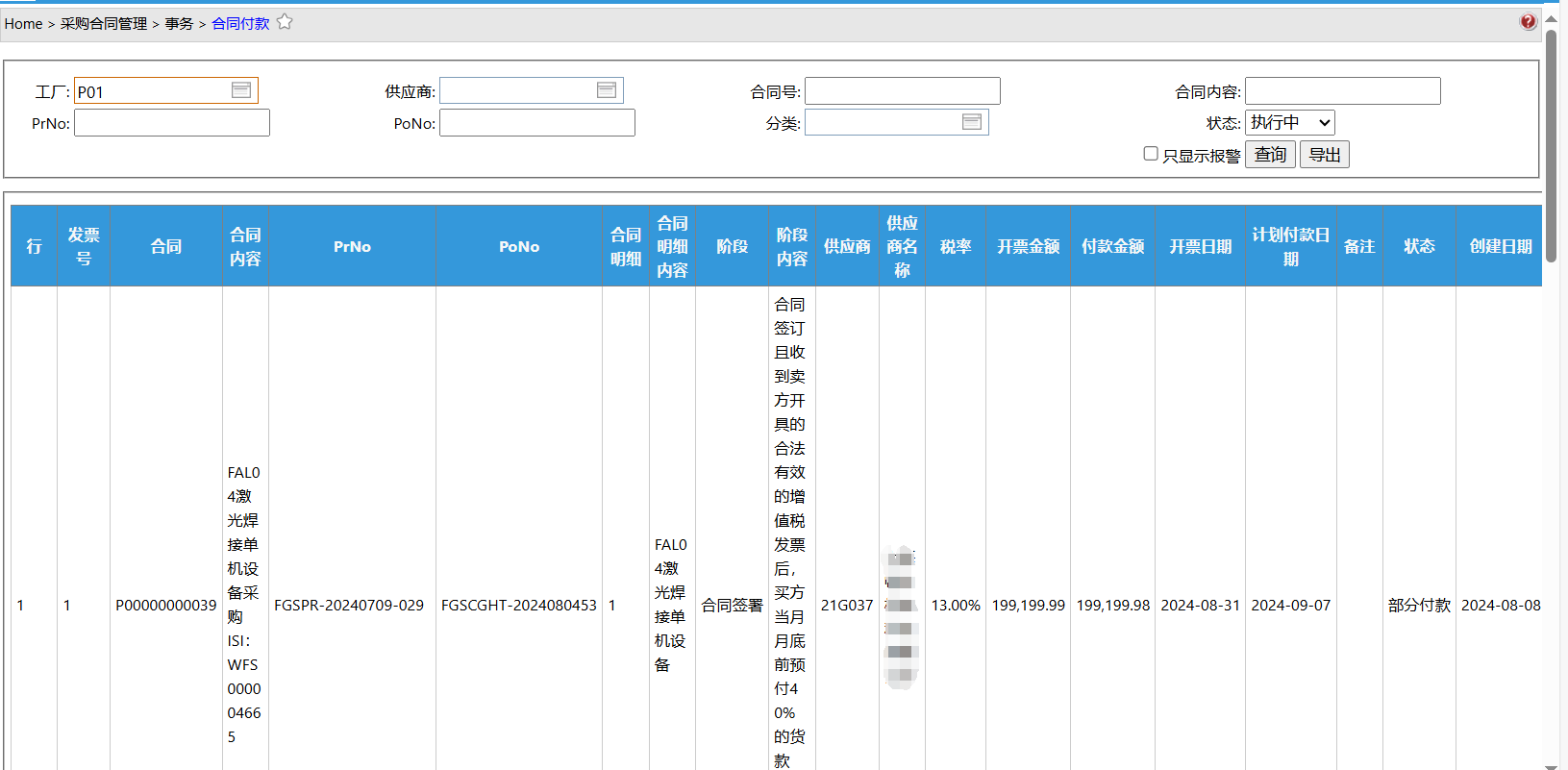The image size is (1568, 770).
Task: Click the 备注 column header
Action: coord(1359,246)
